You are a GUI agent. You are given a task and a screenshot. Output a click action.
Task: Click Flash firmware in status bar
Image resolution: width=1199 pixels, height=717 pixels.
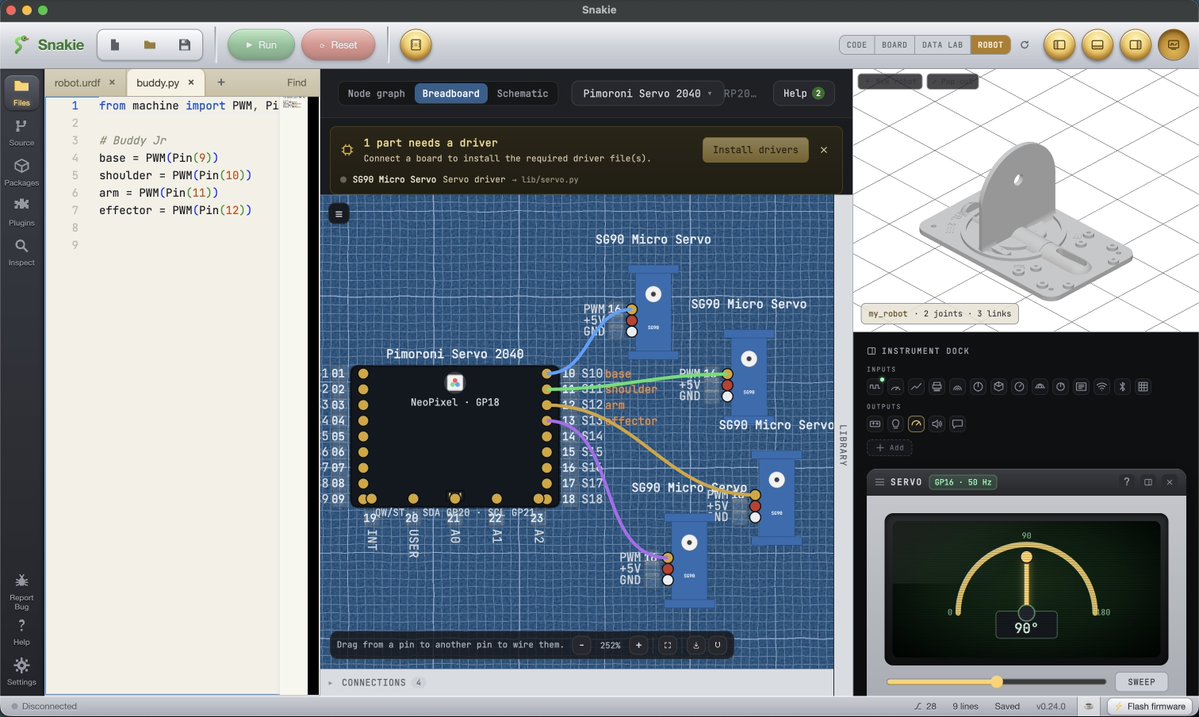(x=1149, y=706)
